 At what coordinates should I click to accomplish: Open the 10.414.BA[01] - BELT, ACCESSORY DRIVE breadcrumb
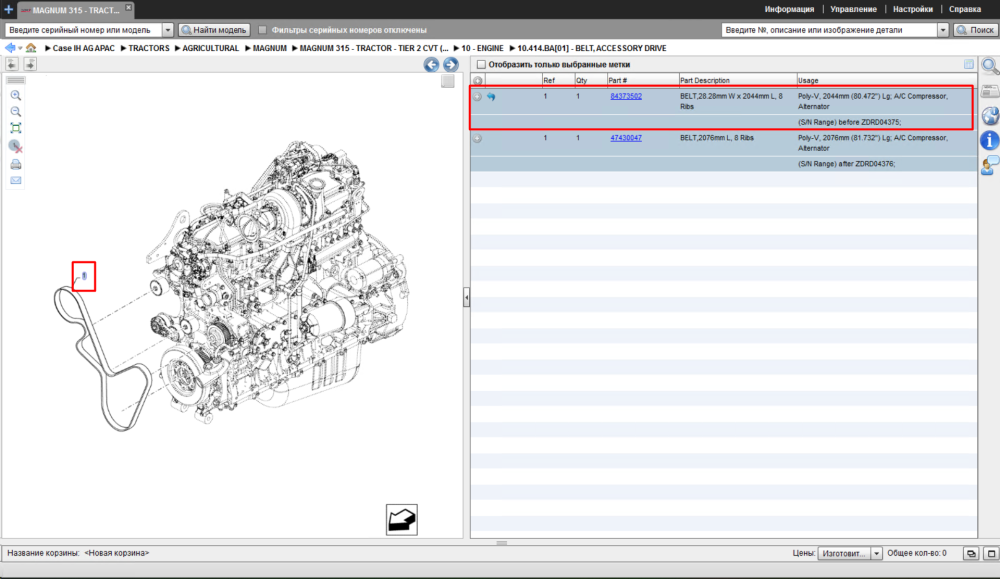tap(592, 48)
